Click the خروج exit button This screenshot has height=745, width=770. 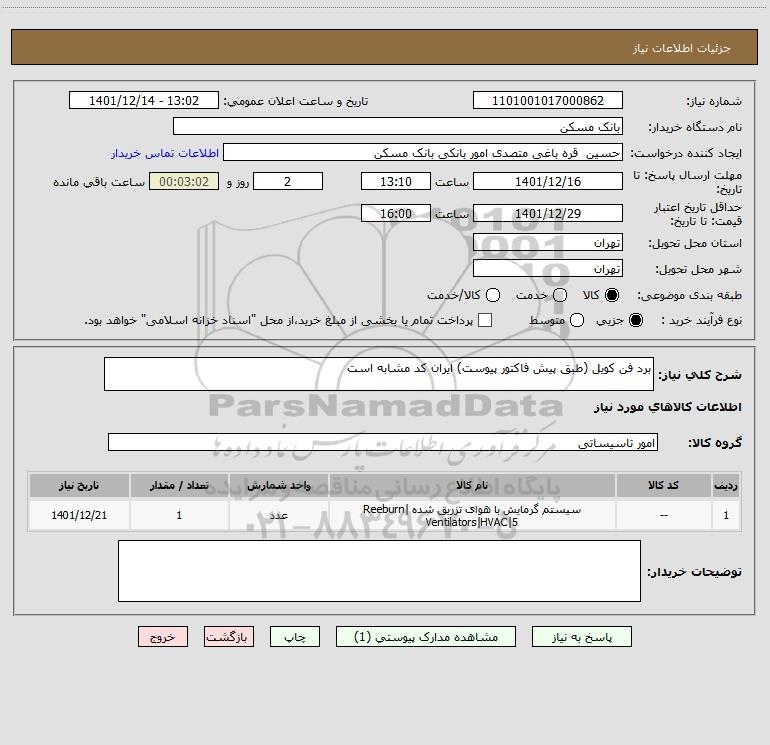(163, 636)
